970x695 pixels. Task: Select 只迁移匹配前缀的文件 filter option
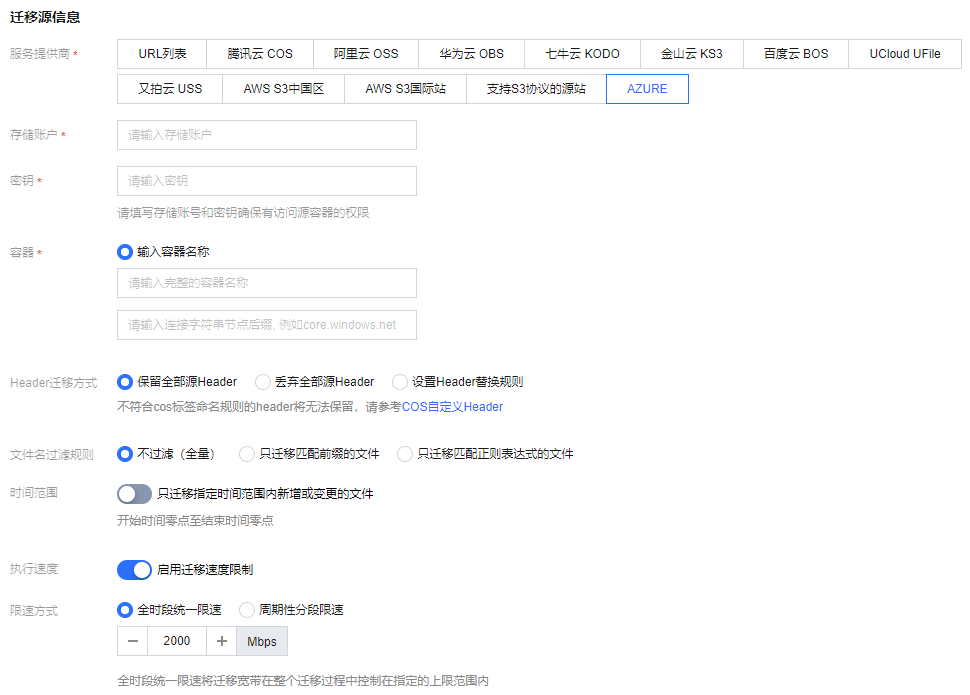point(247,454)
